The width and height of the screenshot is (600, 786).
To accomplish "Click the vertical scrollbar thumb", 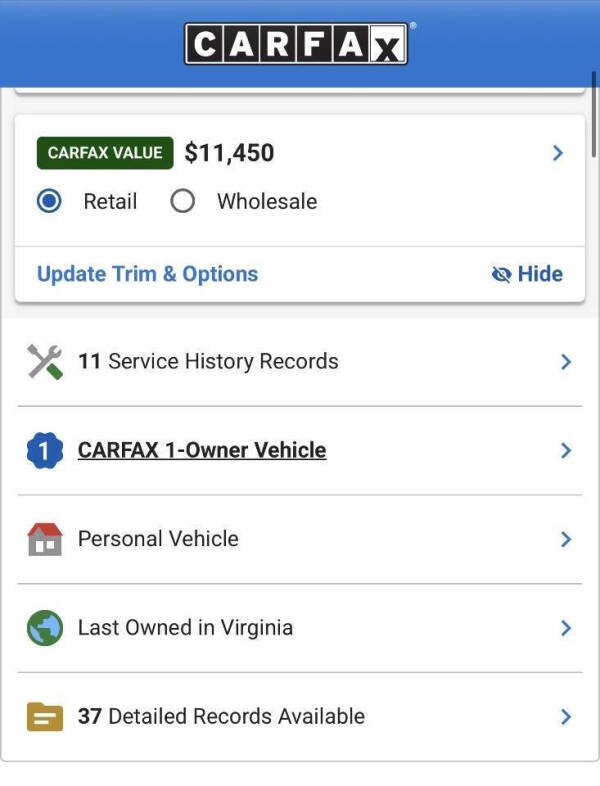I will click(594, 115).
